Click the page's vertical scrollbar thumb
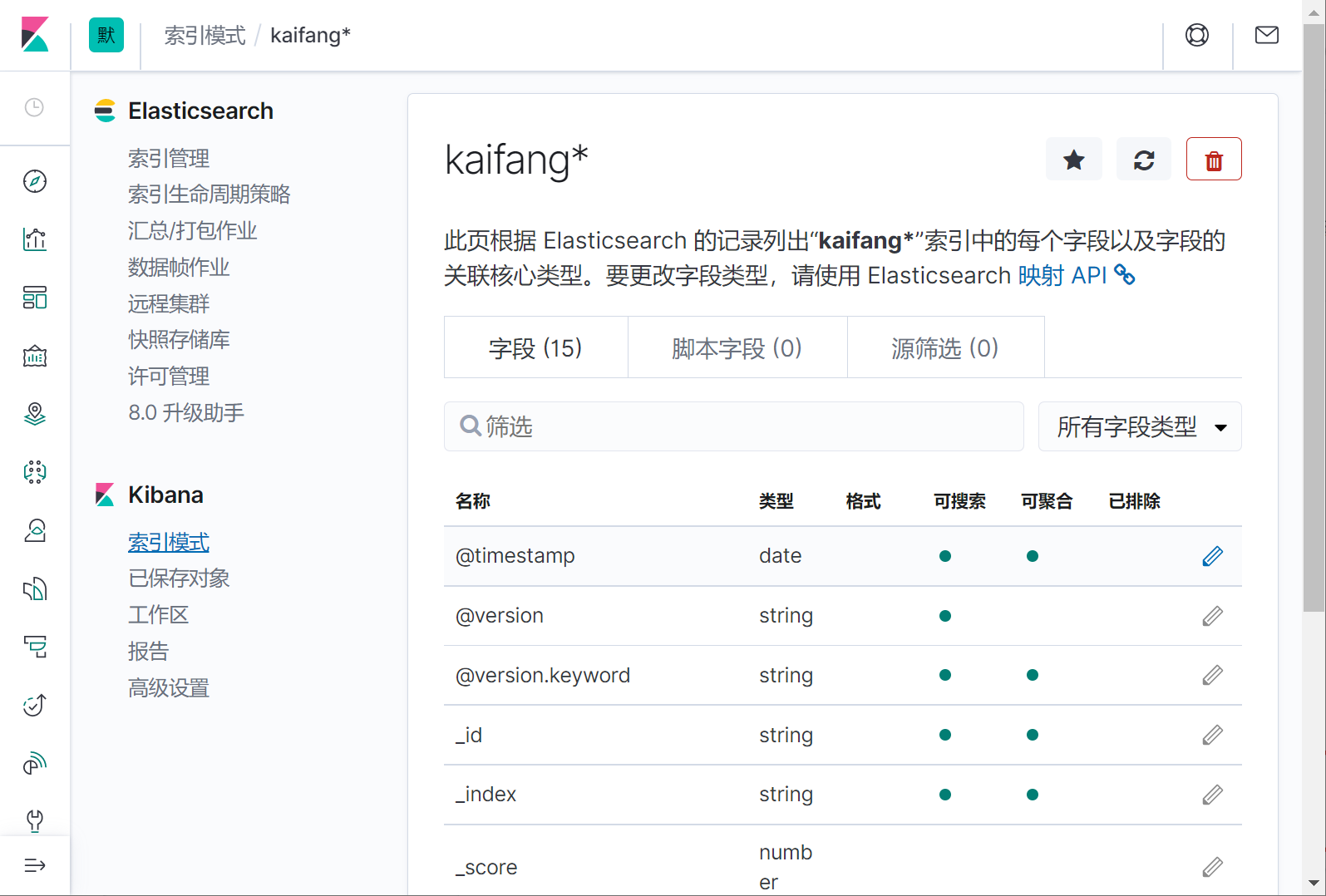Image resolution: width=1326 pixels, height=896 pixels. click(1314, 316)
